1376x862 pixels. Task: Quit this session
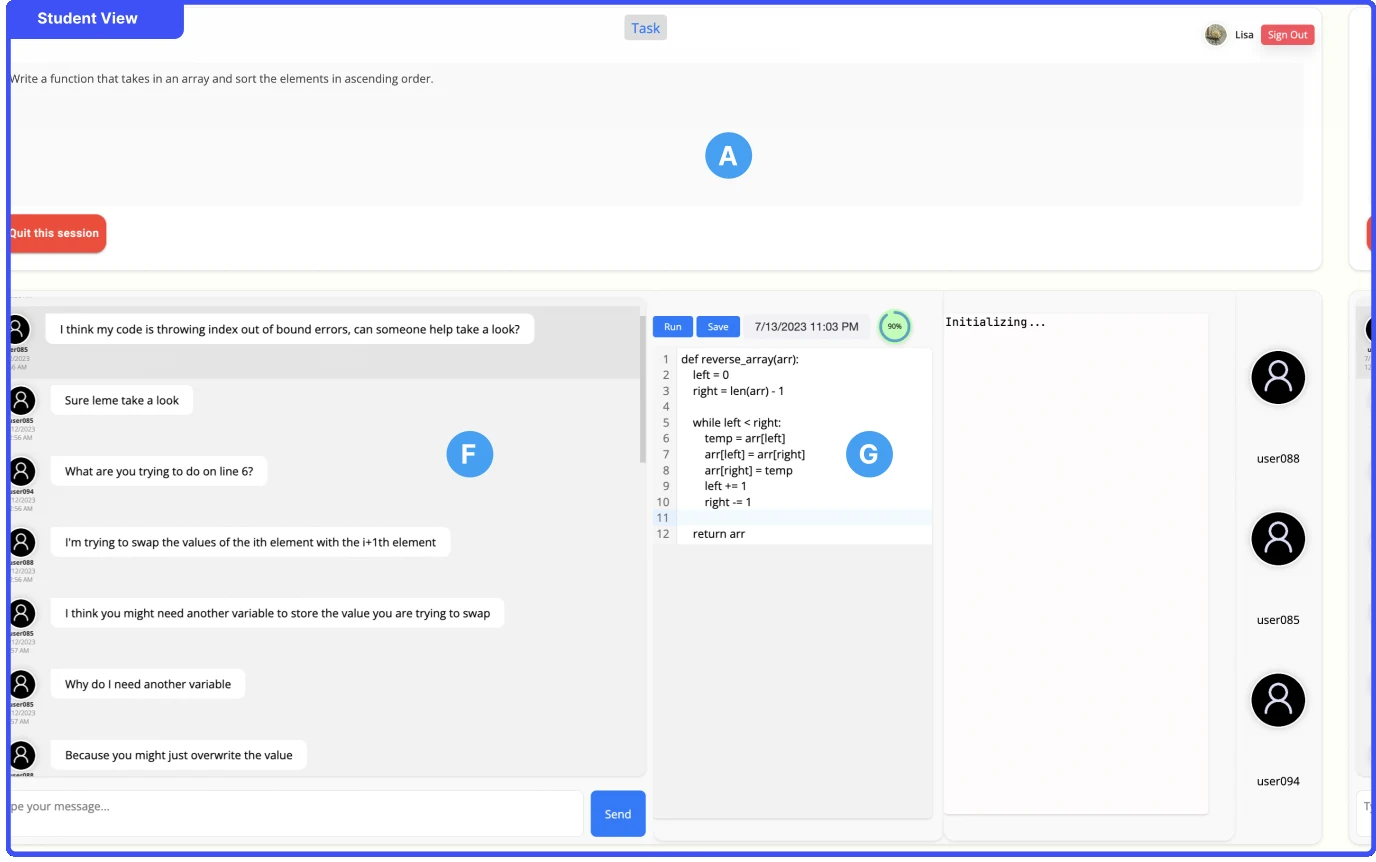[x=56, y=233]
